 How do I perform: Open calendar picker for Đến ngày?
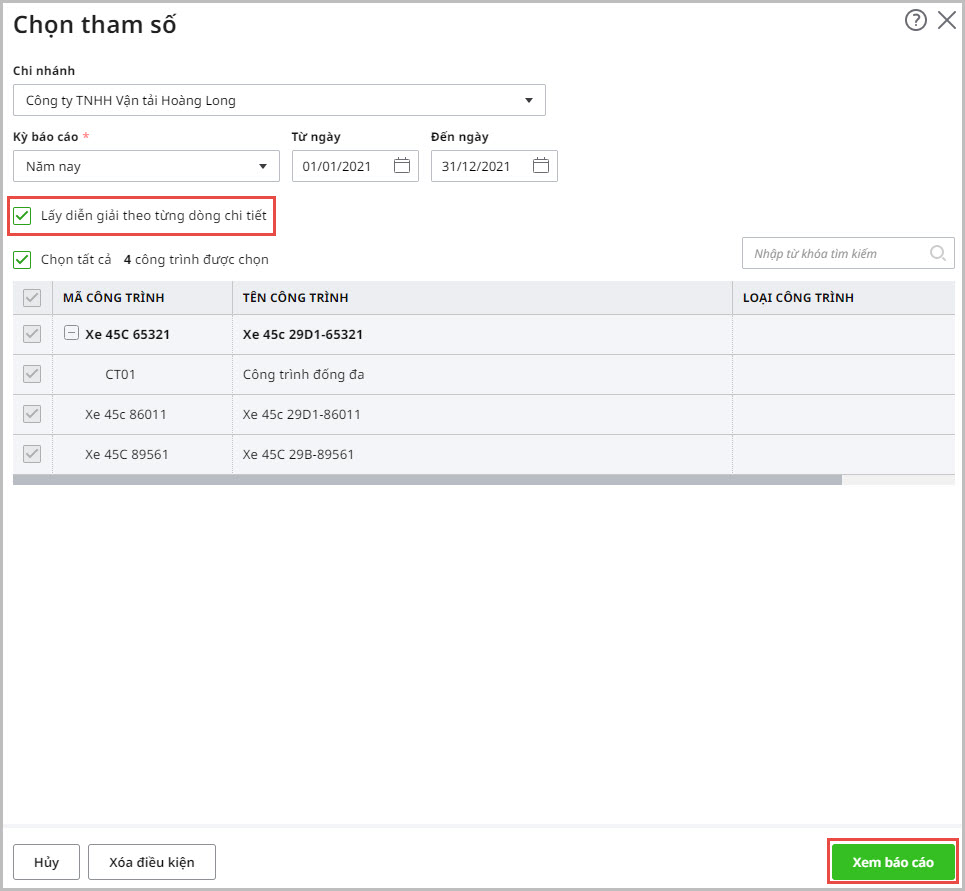click(x=541, y=166)
